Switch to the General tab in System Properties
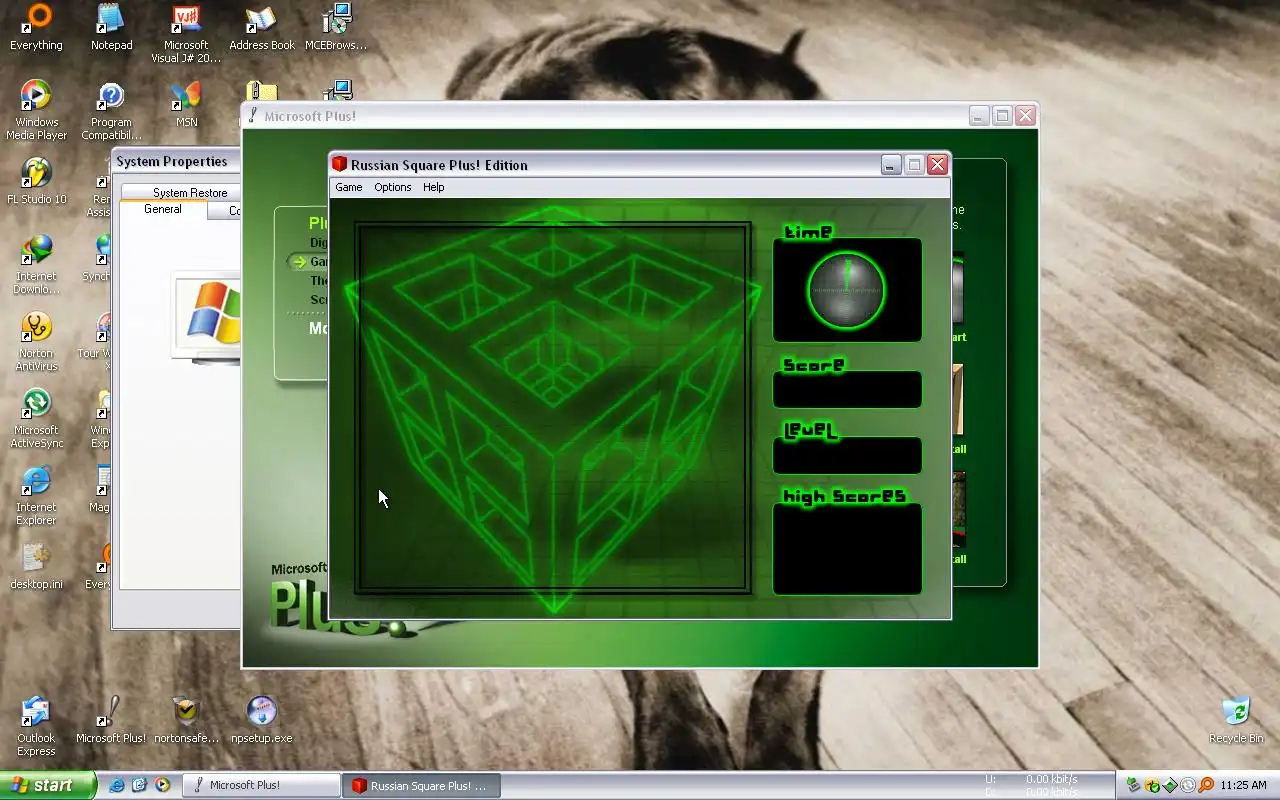This screenshot has height=800, width=1280. [x=163, y=209]
